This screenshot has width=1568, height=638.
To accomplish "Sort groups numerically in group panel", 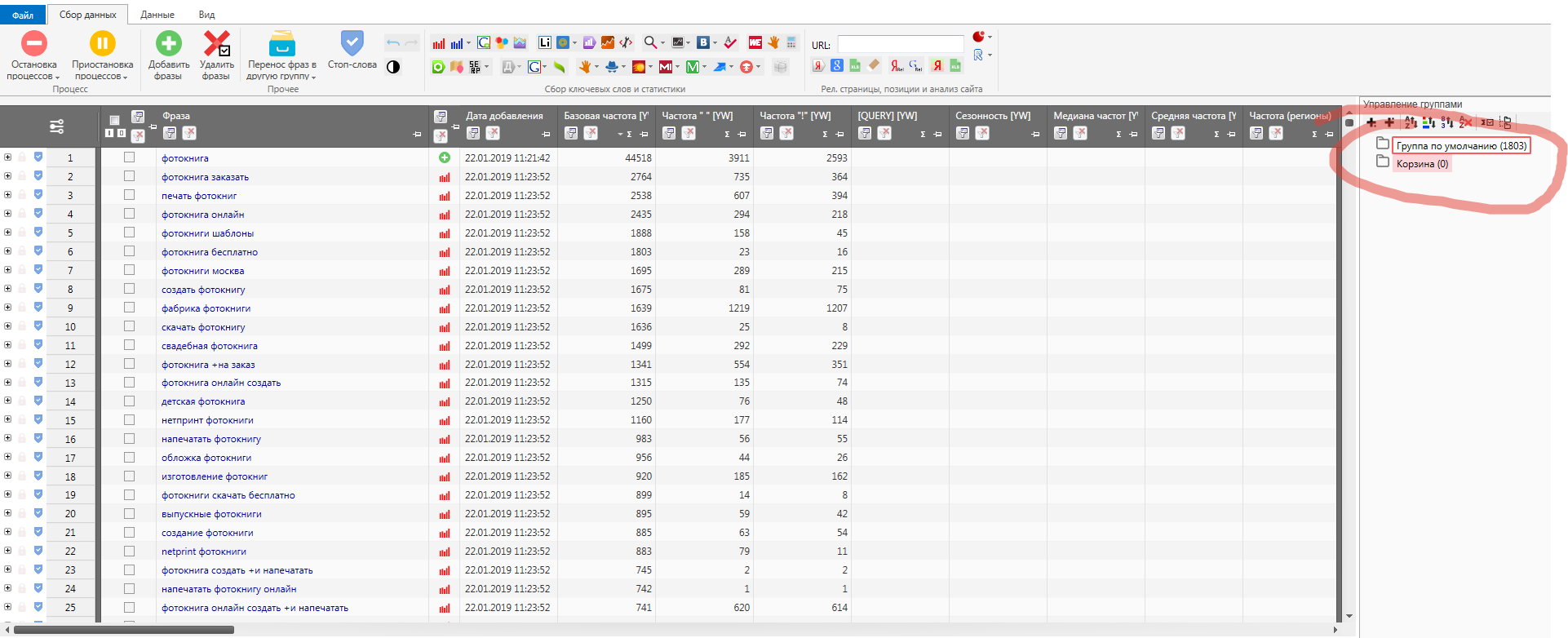I will pos(1447,122).
